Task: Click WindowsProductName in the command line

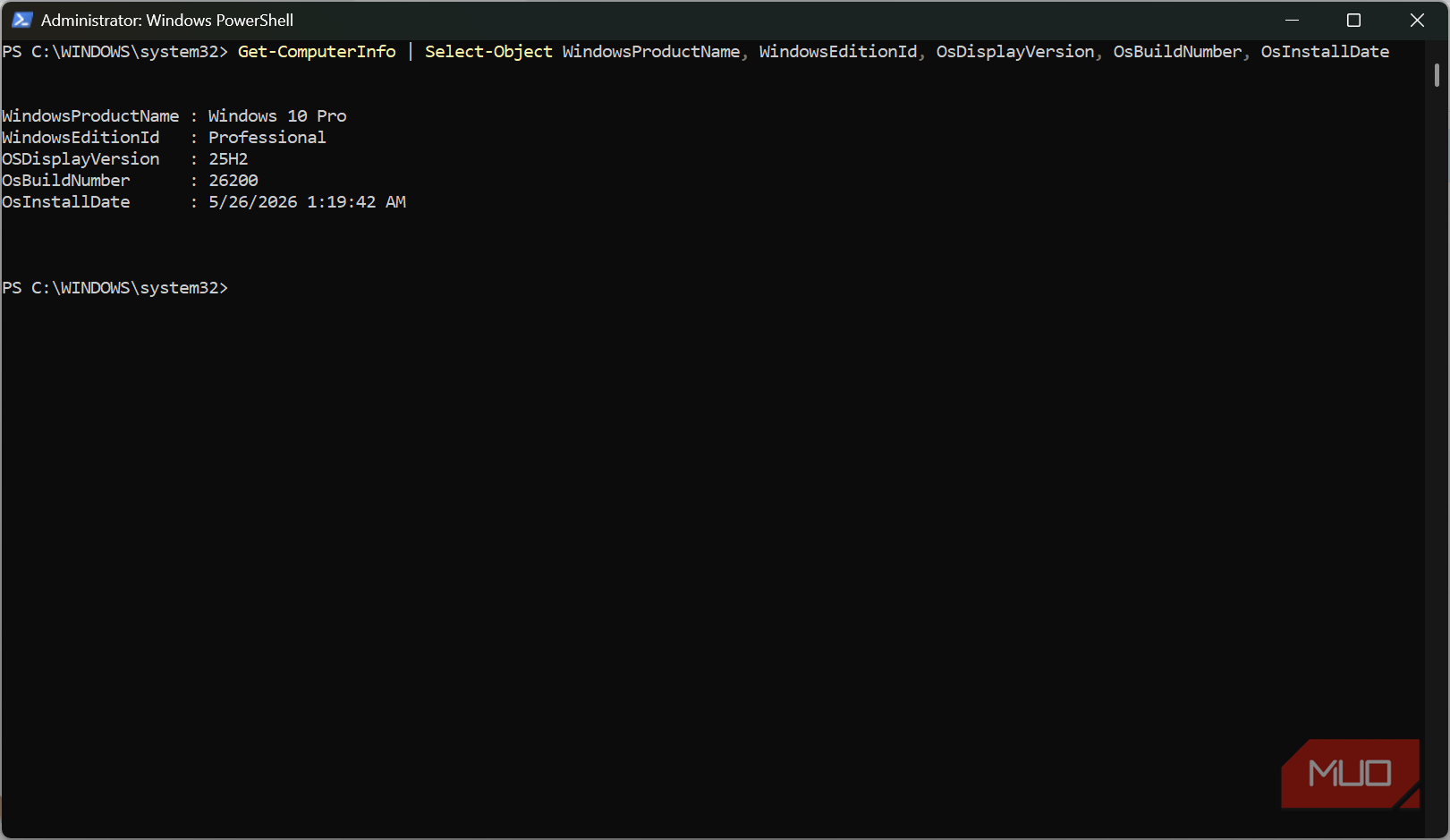Action: [651, 52]
